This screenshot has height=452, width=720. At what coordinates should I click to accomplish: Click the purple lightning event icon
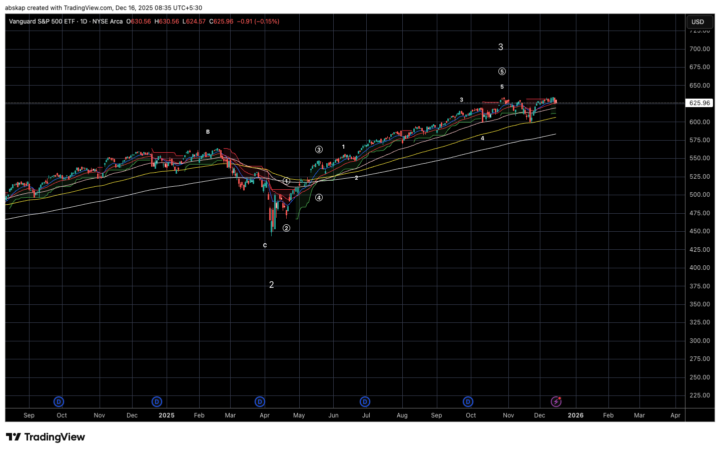[x=556, y=402]
